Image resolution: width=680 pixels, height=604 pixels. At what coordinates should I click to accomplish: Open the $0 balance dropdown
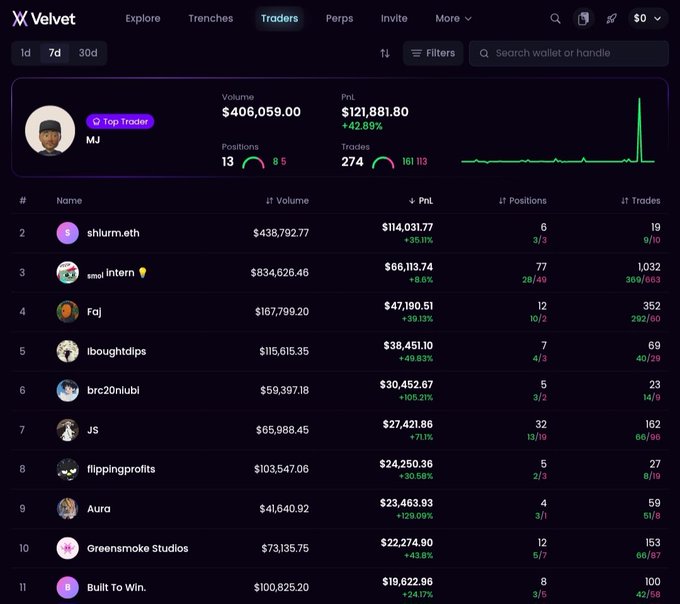pyautogui.click(x=647, y=19)
